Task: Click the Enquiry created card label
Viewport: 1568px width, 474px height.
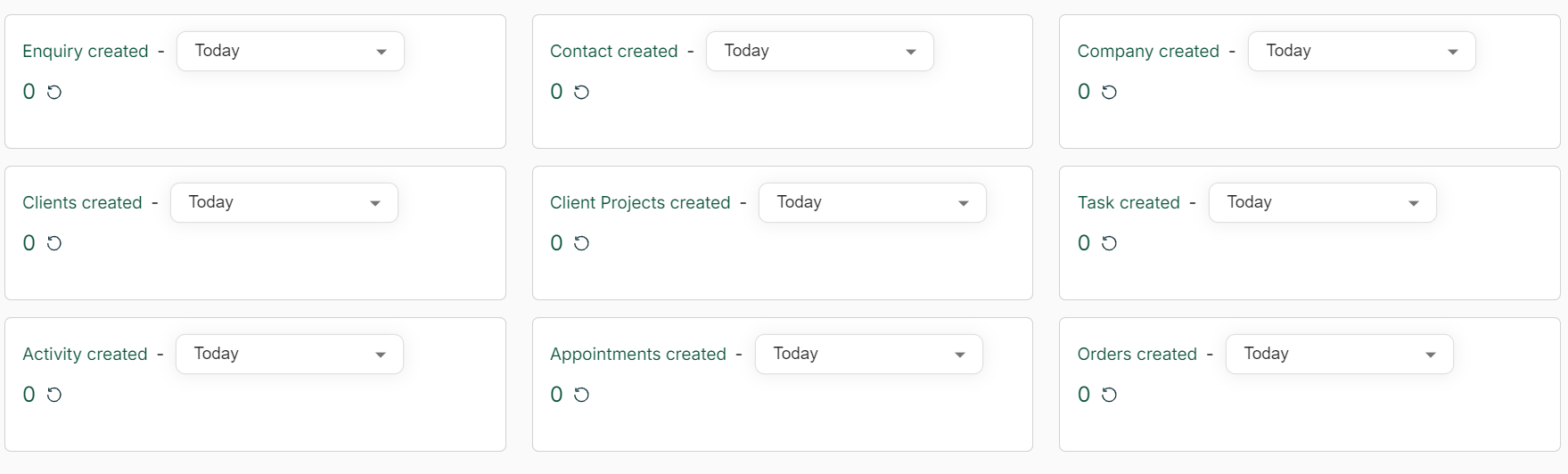Action: click(86, 52)
